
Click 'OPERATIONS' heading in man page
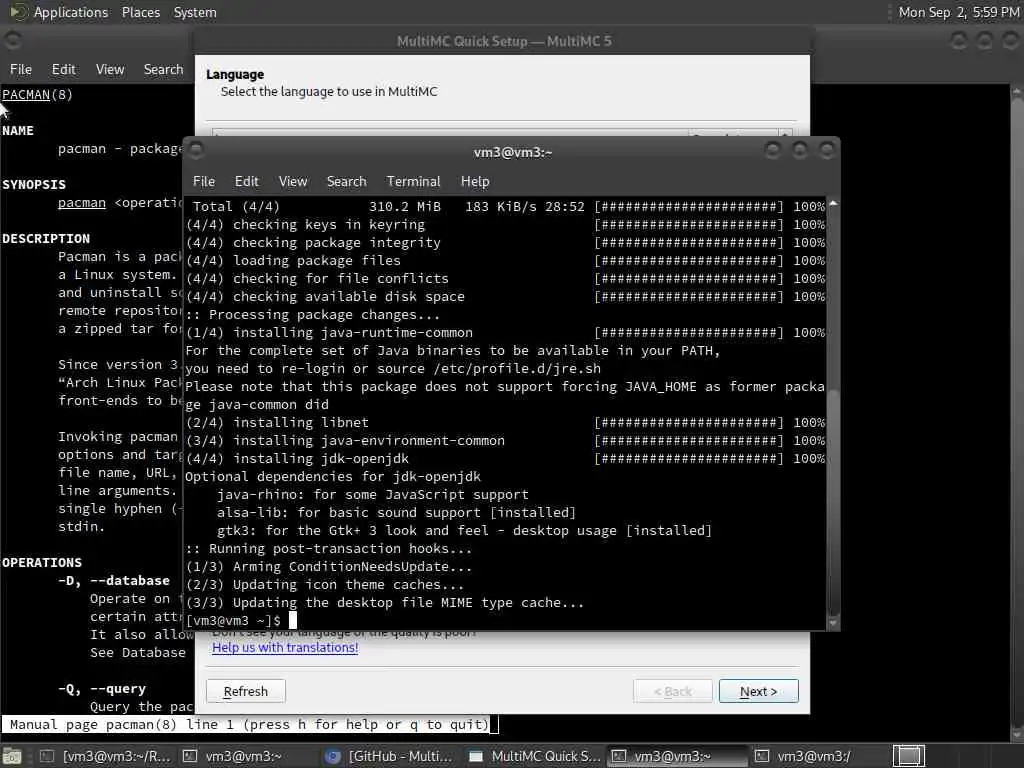point(42,562)
